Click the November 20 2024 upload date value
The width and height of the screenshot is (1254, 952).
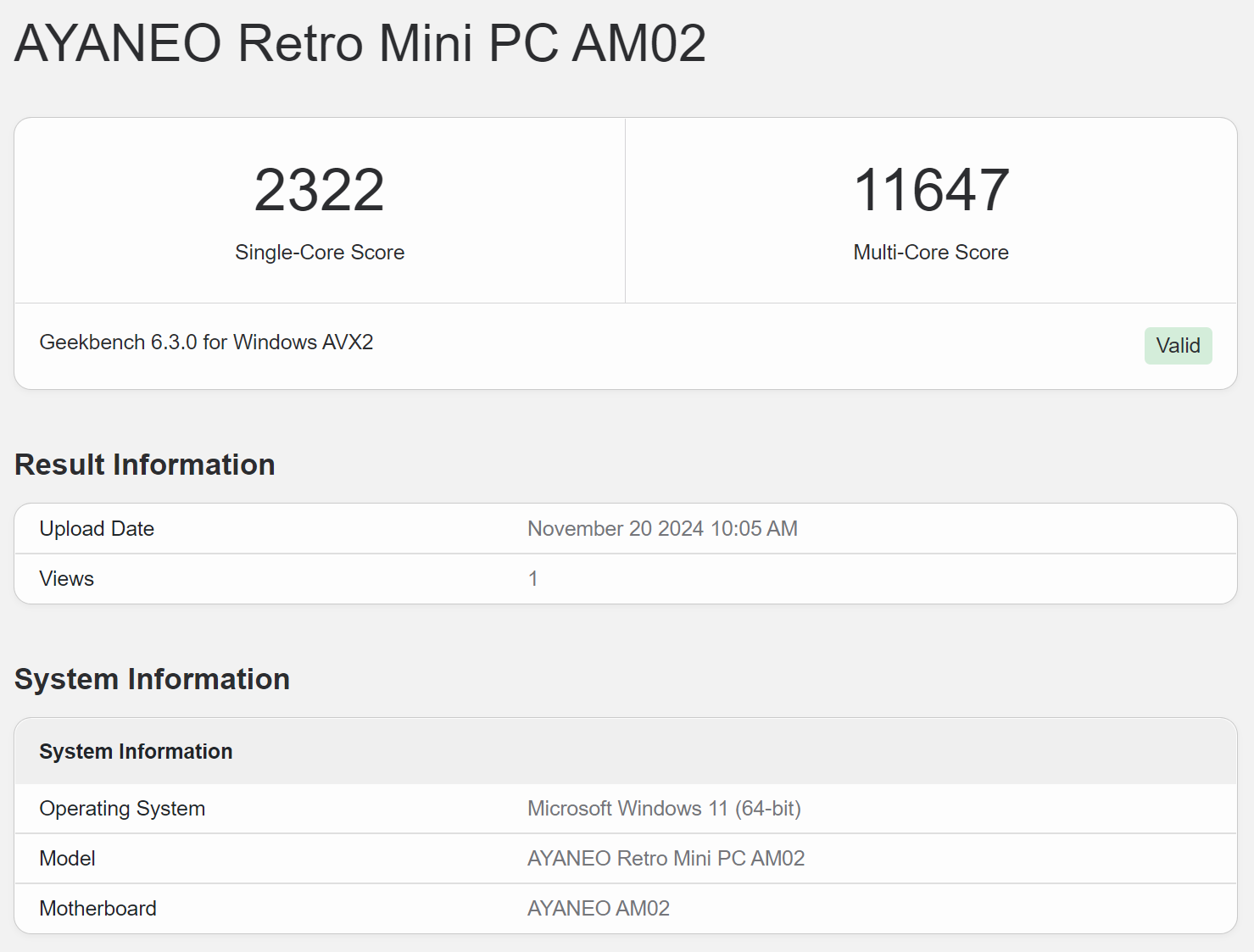click(x=662, y=529)
